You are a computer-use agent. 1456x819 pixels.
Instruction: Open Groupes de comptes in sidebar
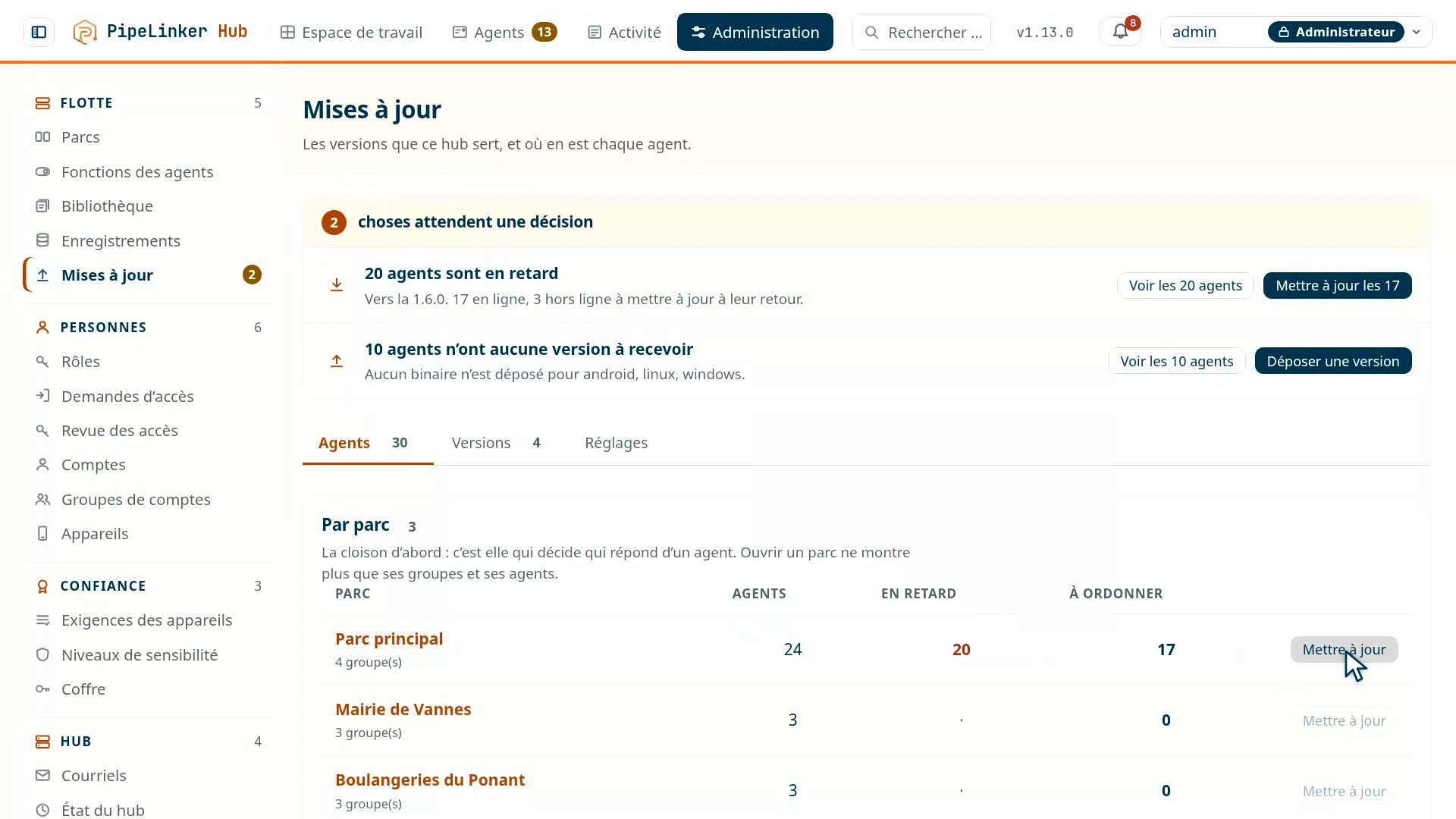(149, 500)
